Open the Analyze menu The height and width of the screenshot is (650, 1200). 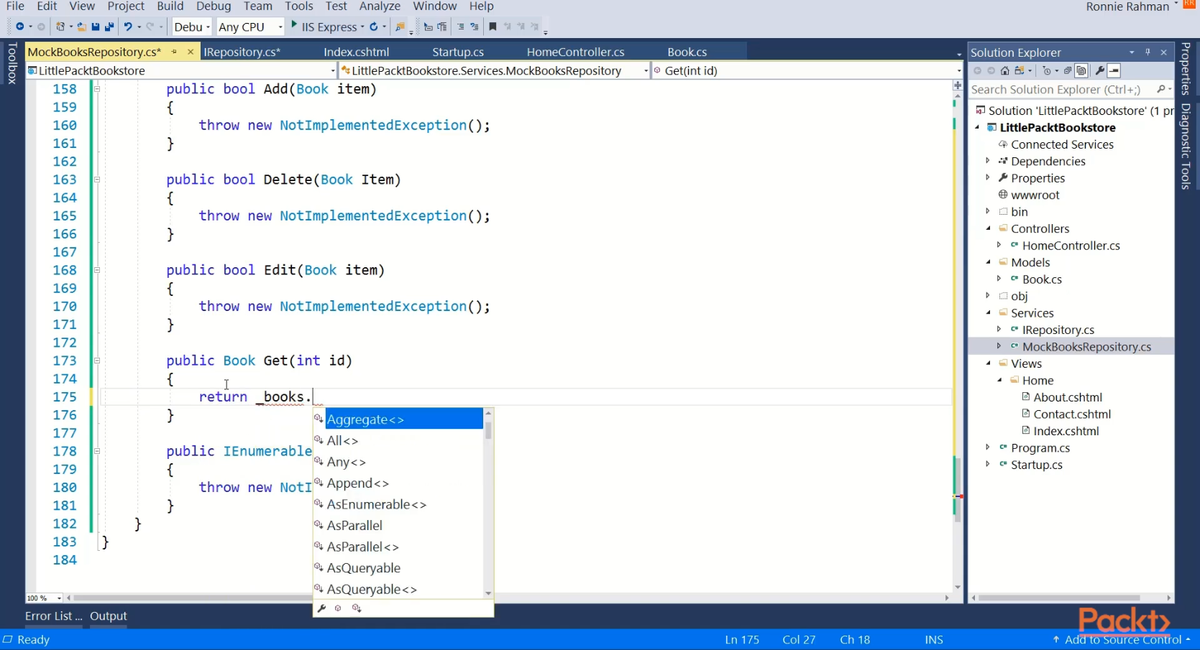click(x=380, y=6)
